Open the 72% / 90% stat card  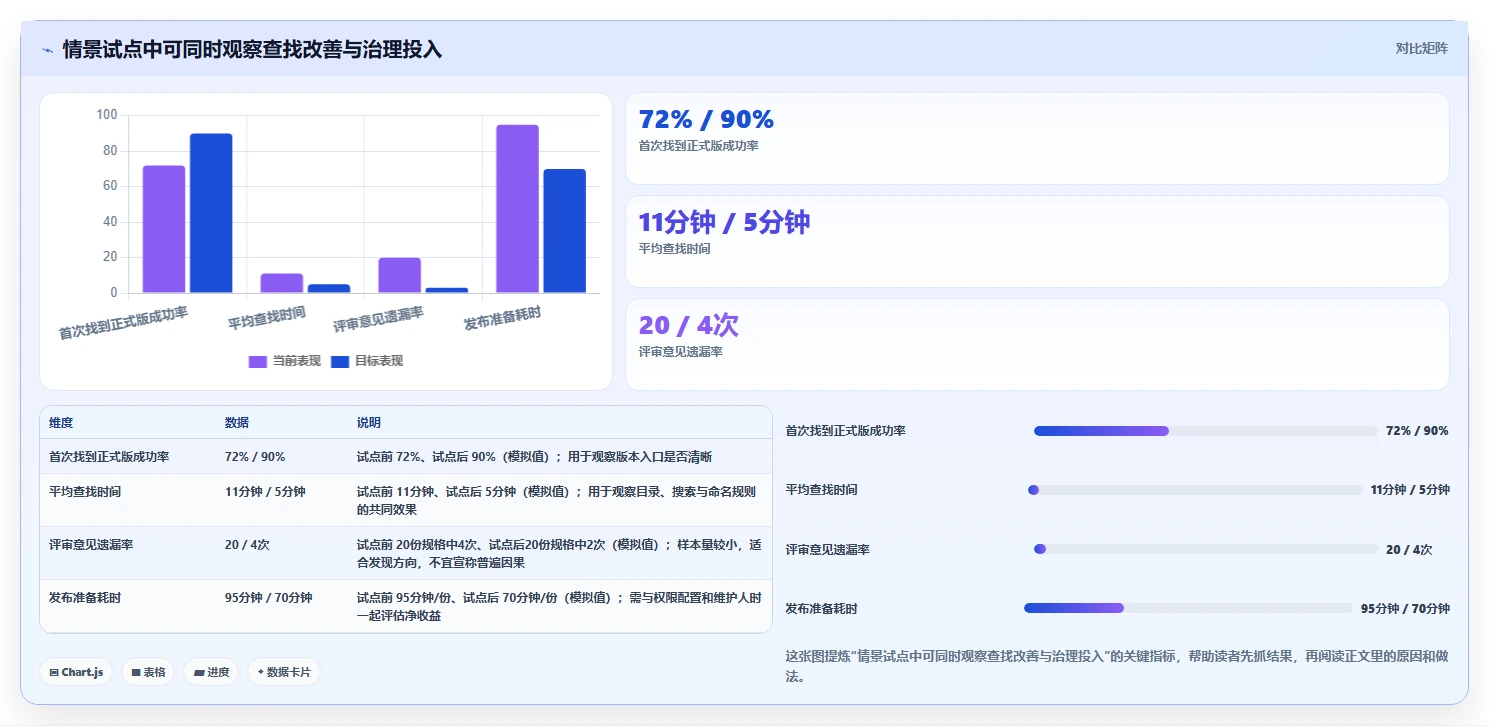pyautogui.click(x=1037, y=138)
